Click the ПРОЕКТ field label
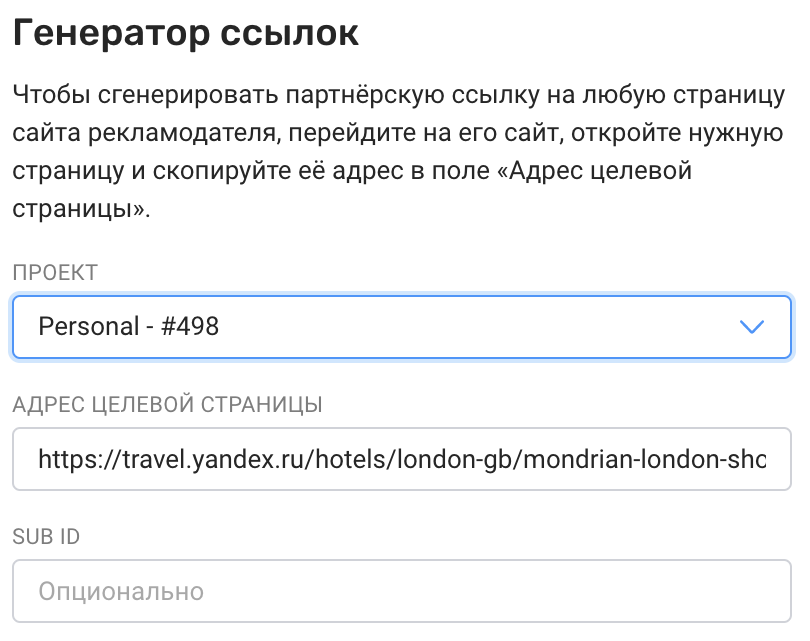 [x=55, y=273]
